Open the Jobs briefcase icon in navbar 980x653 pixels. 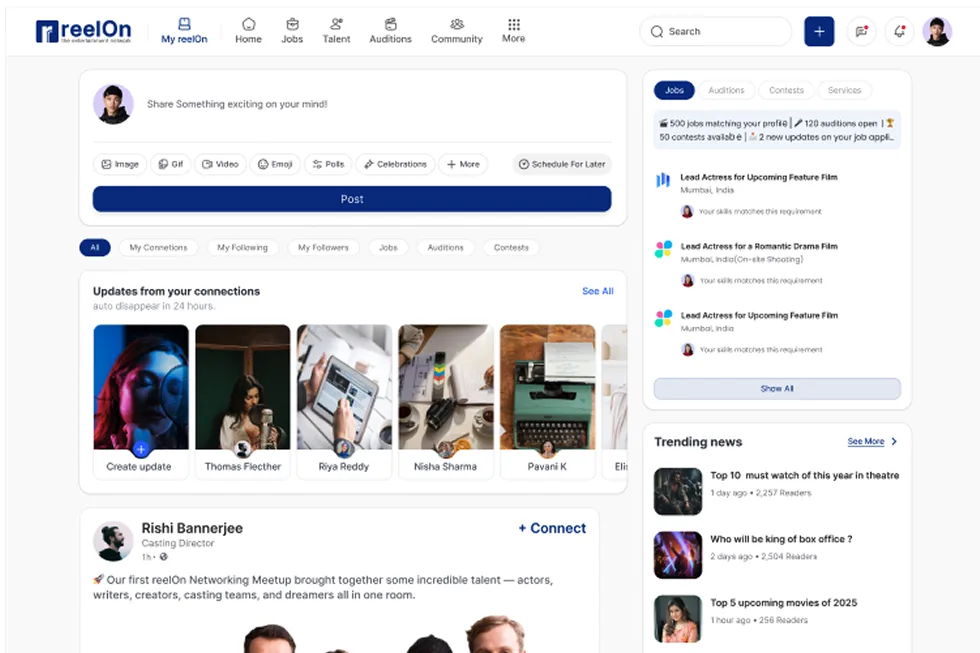pos(292,25)
